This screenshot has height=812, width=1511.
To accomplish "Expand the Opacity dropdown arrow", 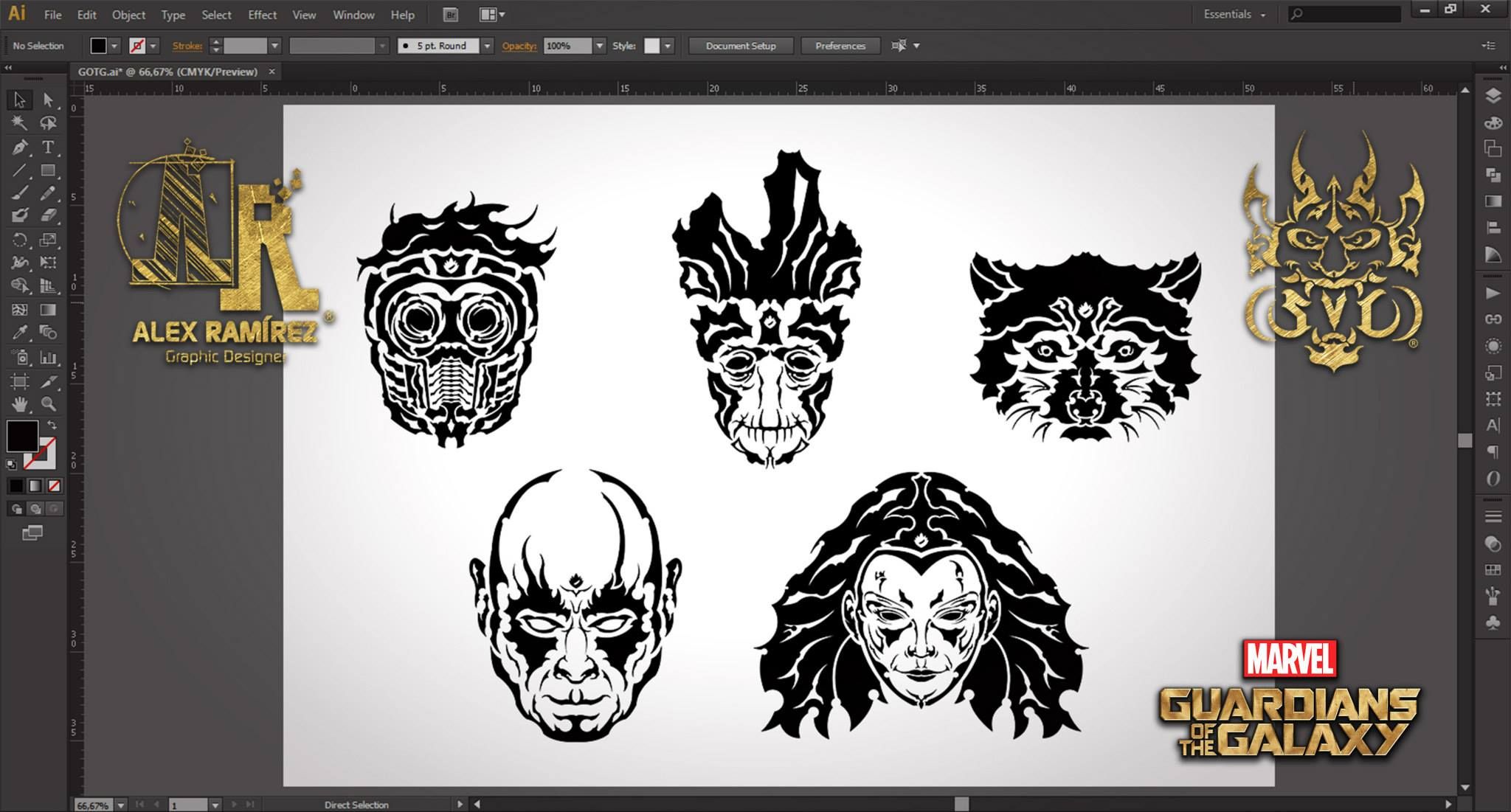I will tap(599, 46).
